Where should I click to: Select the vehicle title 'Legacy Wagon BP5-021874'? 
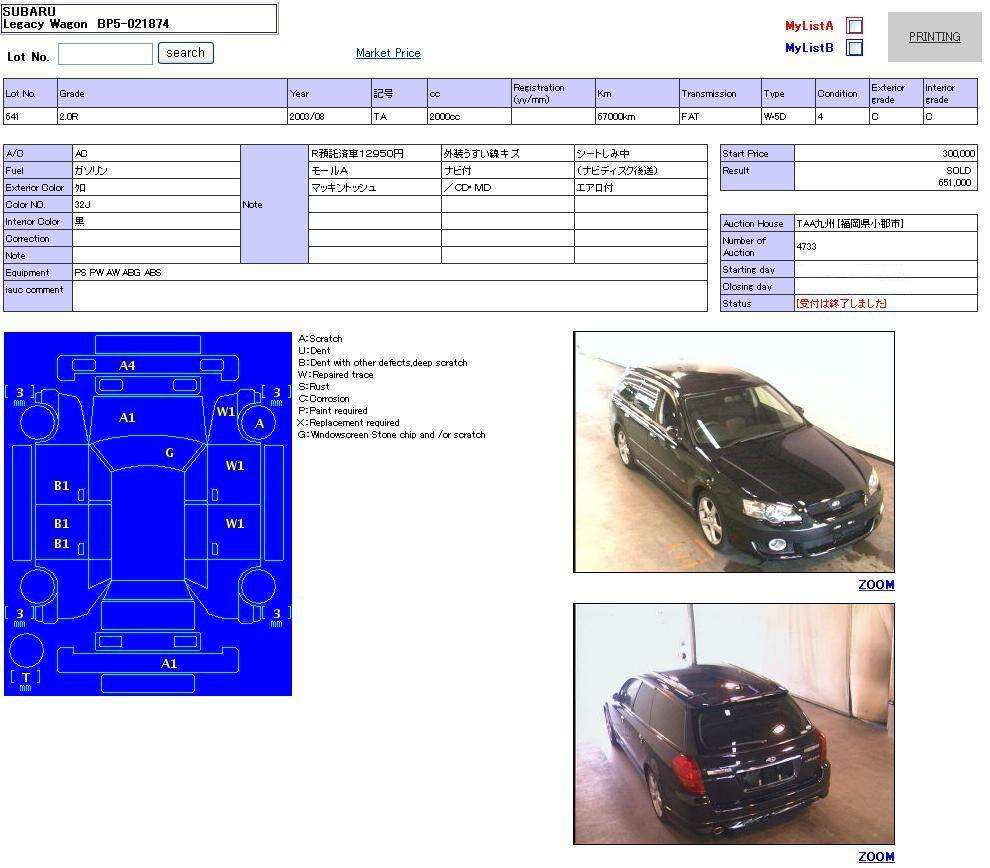click(x=86, y=25)
